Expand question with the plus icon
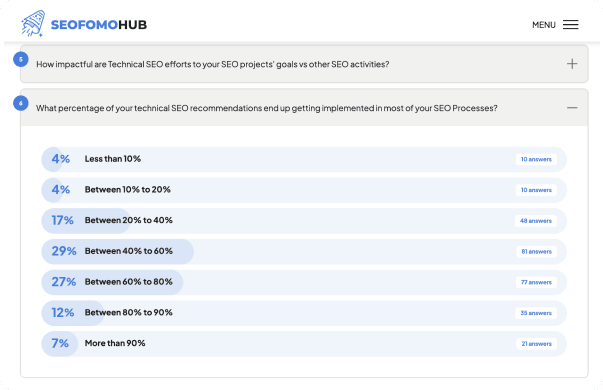 pyautogui.click(x=572, y=64)
